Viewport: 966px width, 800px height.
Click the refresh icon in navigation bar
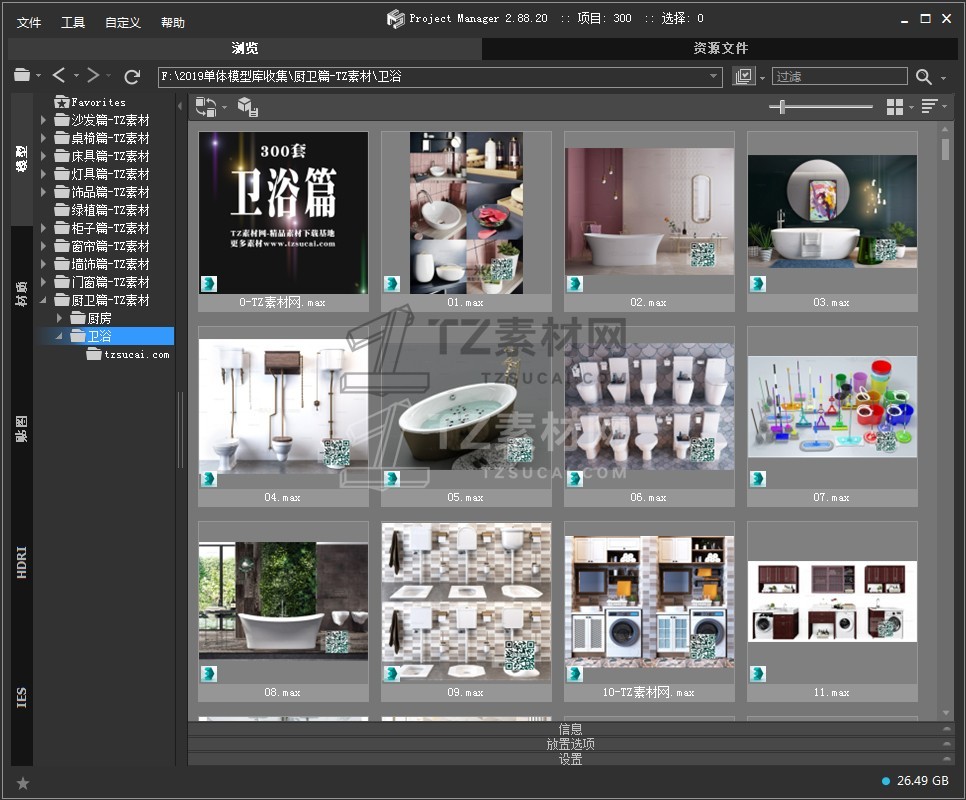point(131,76)
